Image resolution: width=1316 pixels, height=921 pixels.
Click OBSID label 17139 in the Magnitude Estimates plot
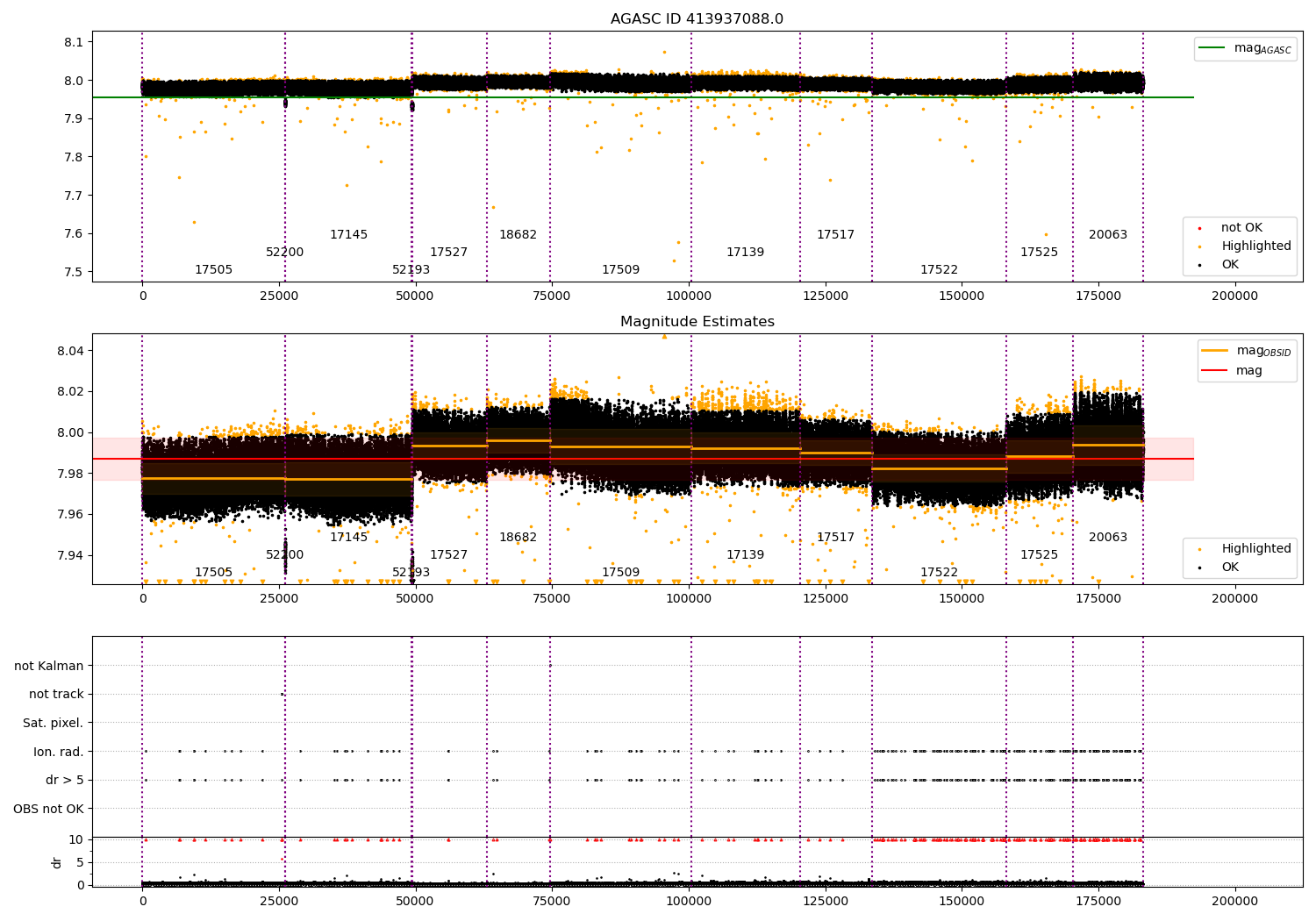tap(745, 555)
